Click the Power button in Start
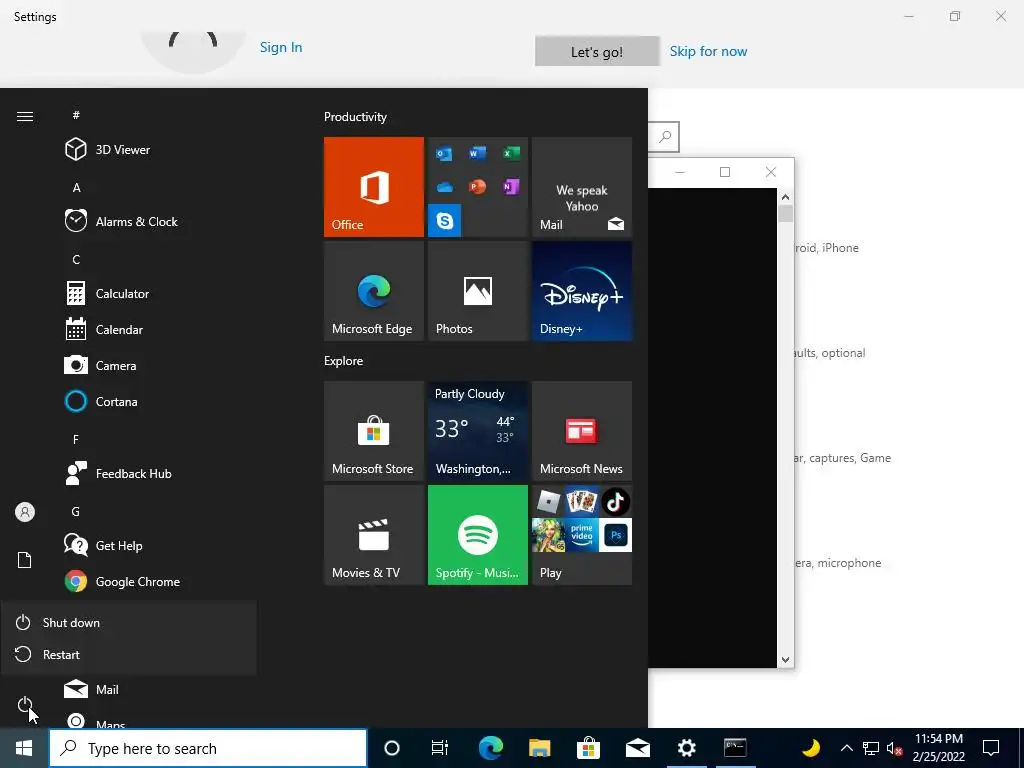Viewport: 1024px width, 768px height. click(x=25, y=705)
